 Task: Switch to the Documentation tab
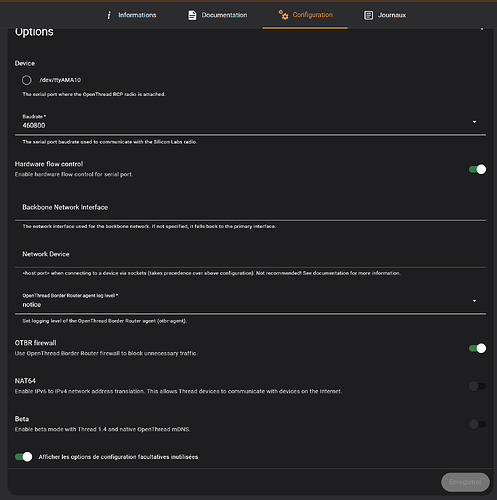[x=217, y=15]
